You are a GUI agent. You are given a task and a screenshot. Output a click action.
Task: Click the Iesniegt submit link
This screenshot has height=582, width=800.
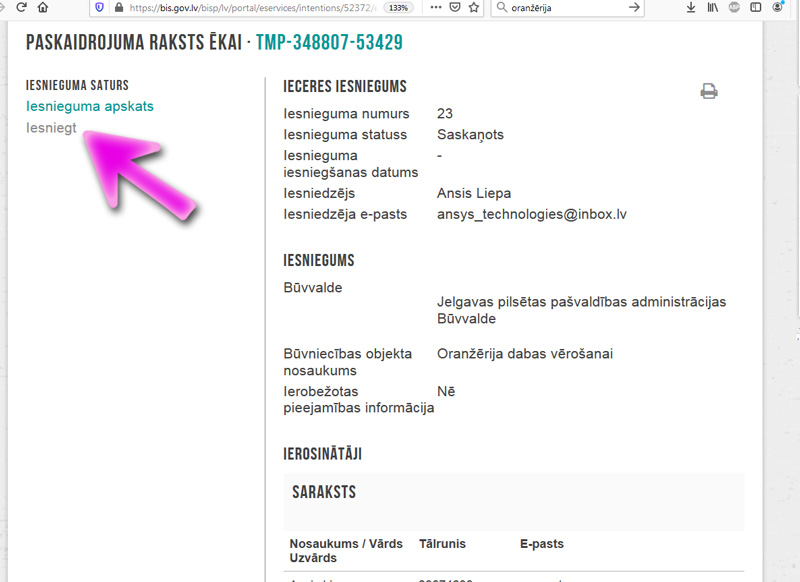(51, 127)
